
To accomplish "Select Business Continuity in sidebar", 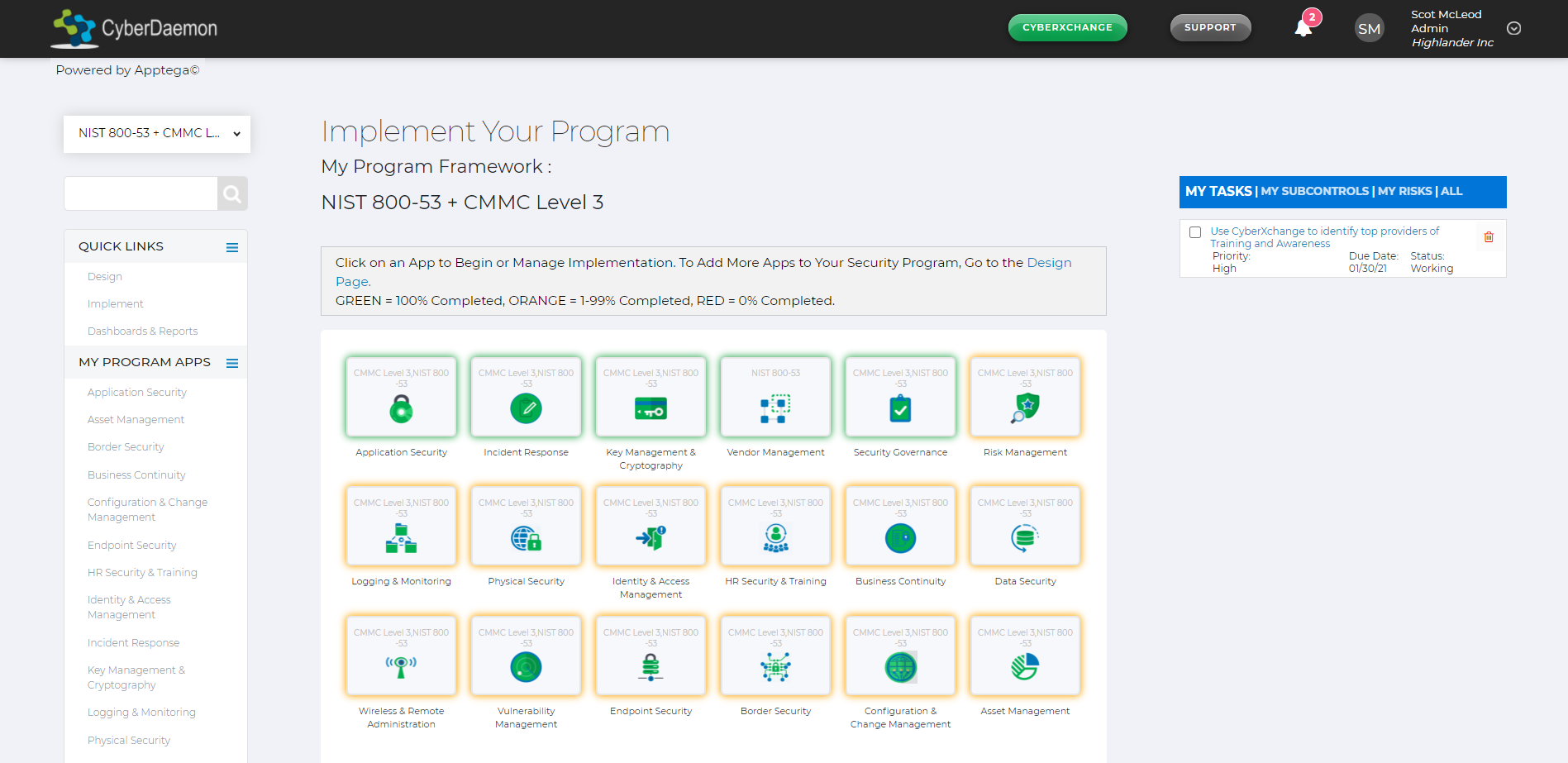I will (136, 474).
